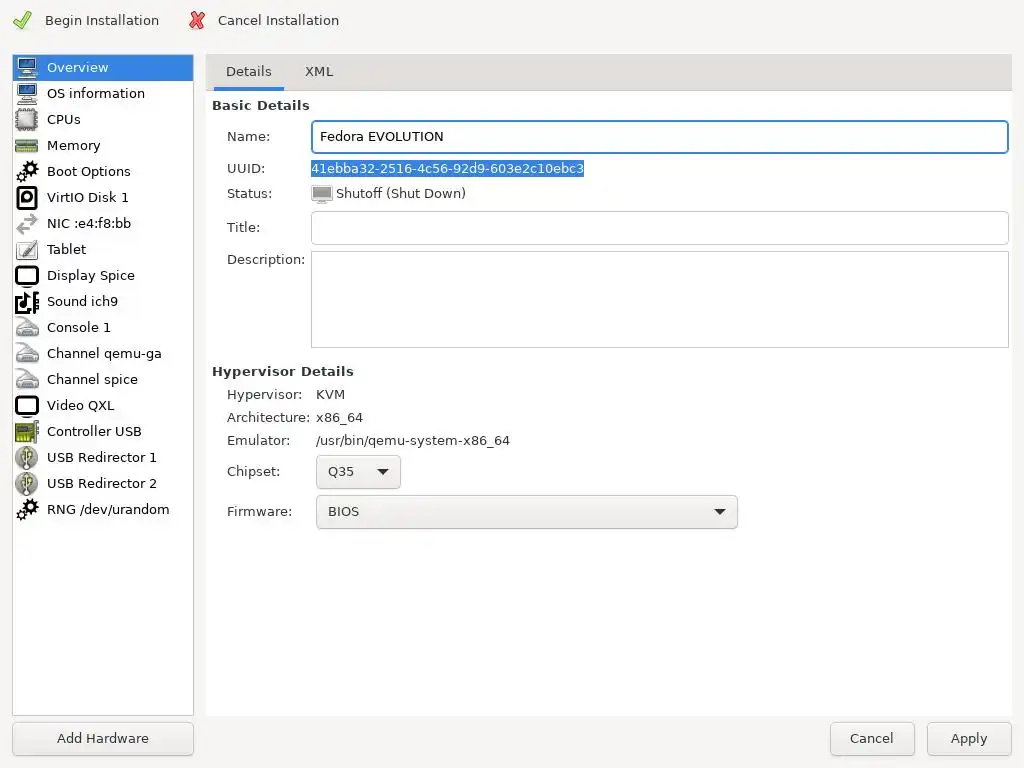Open OS information via its computer icon
Viewport: 1024px width, 768px height.
point(27,93)
